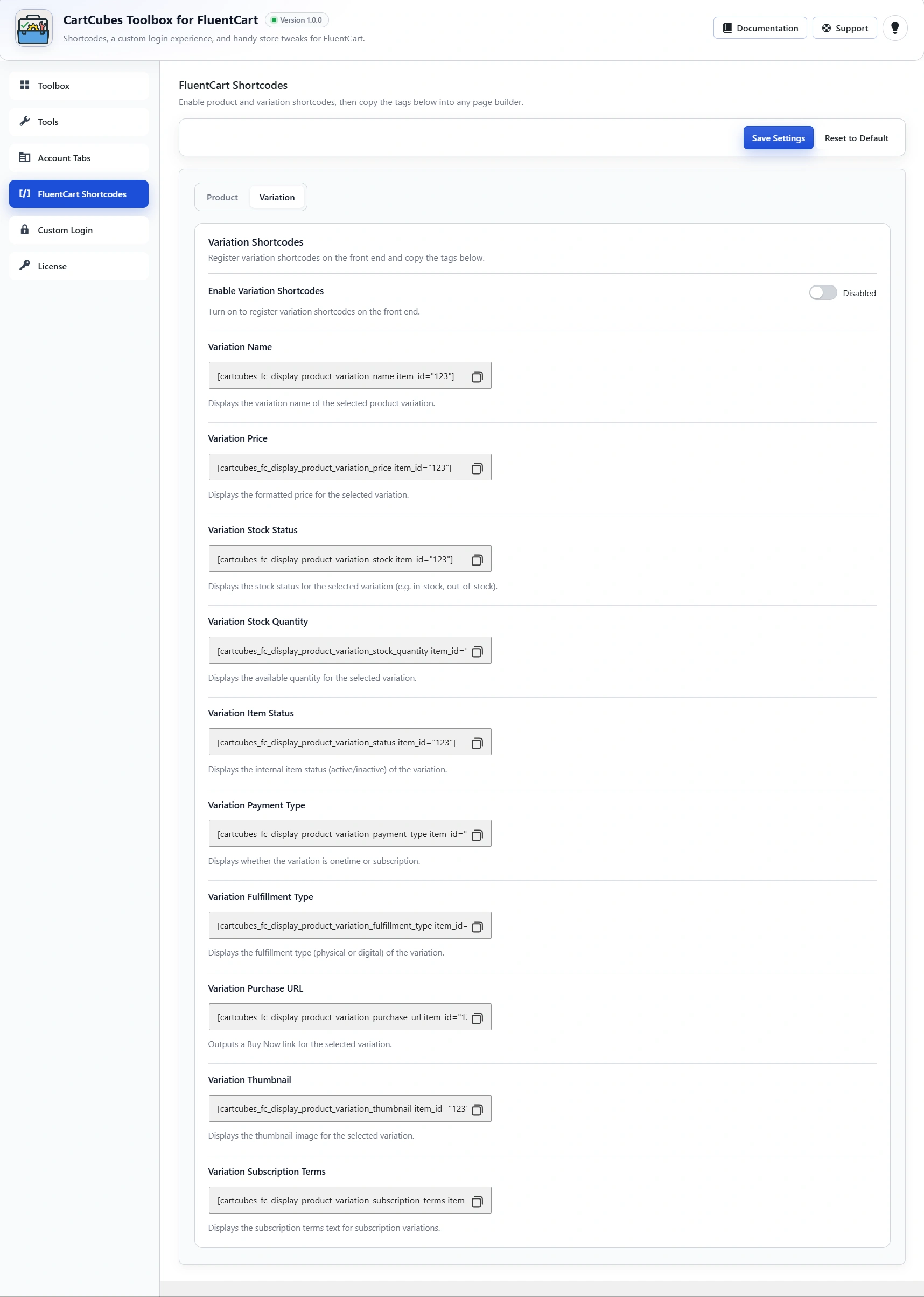924x1297 pixels.
Task: Open the Custom Login sidebar menu item
Action: [79, 230]
